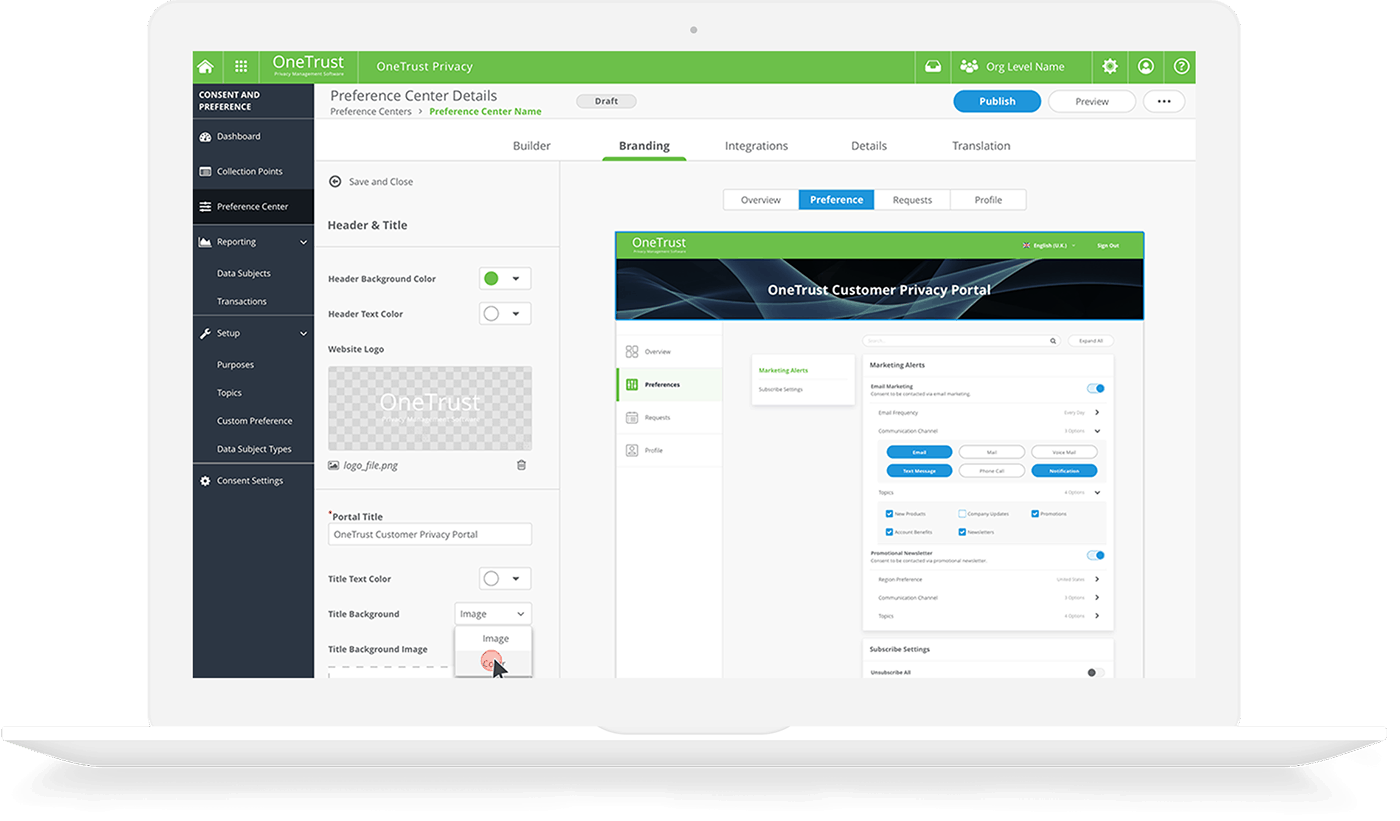Click the green Header Background Color swatch
This screenshot has width=1400, height=821.
point(491,279)
